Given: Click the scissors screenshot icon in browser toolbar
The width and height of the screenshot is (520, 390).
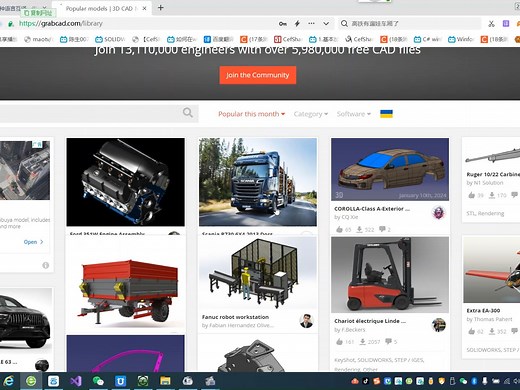Looking at the screenshot, I should click(491, 23).
